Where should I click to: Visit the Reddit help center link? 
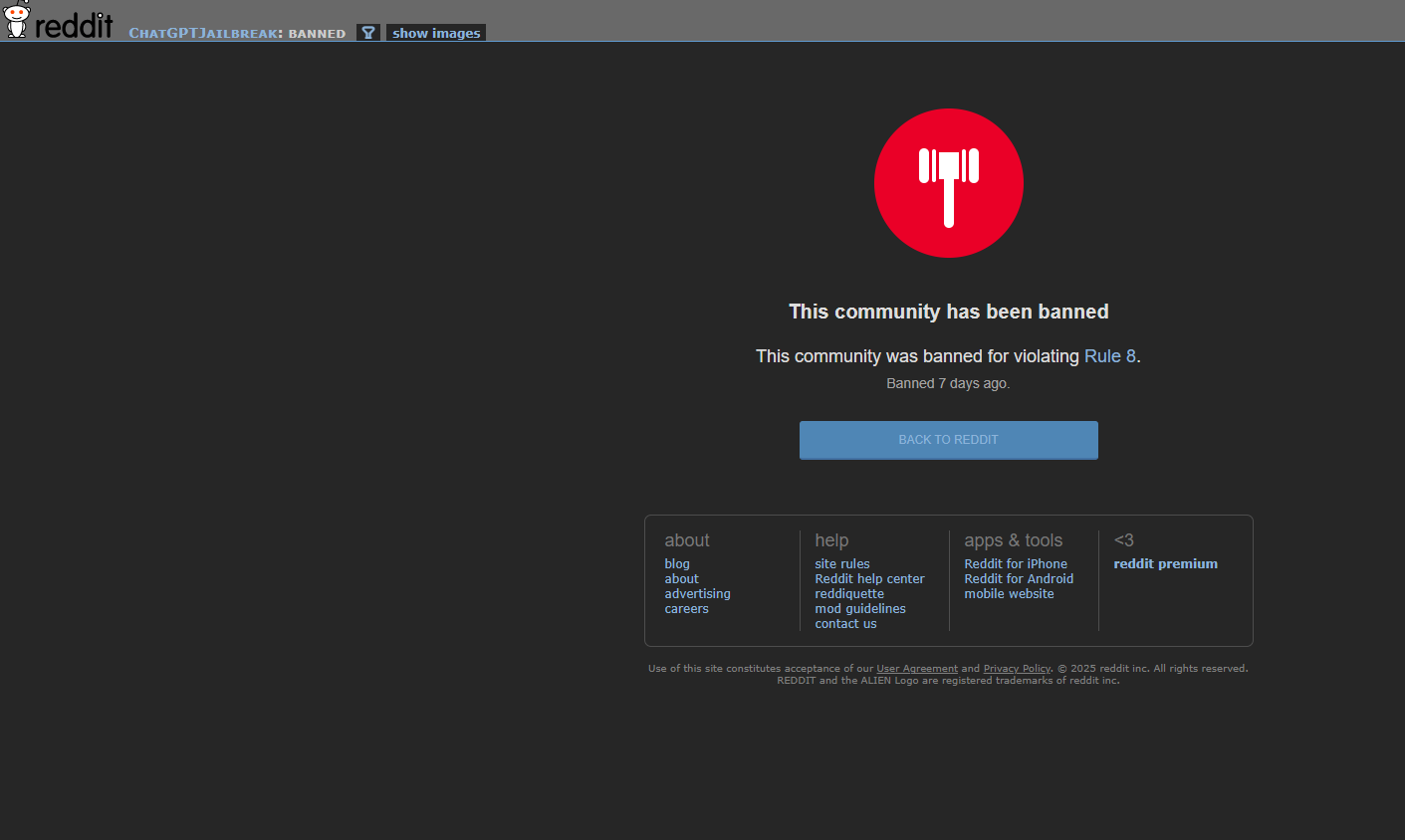(x=870, y=578)
